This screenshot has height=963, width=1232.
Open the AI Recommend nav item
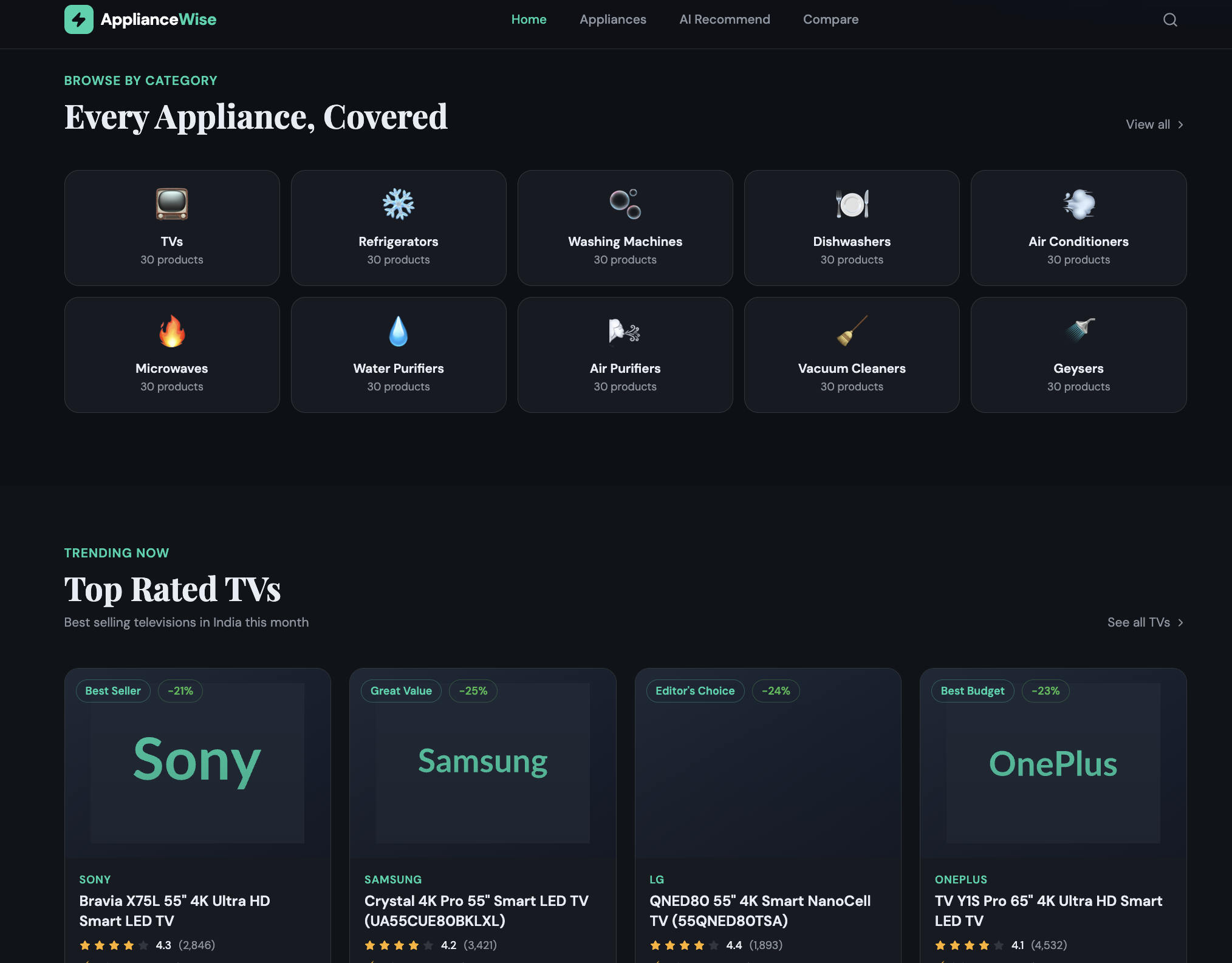tap(725, 19)
